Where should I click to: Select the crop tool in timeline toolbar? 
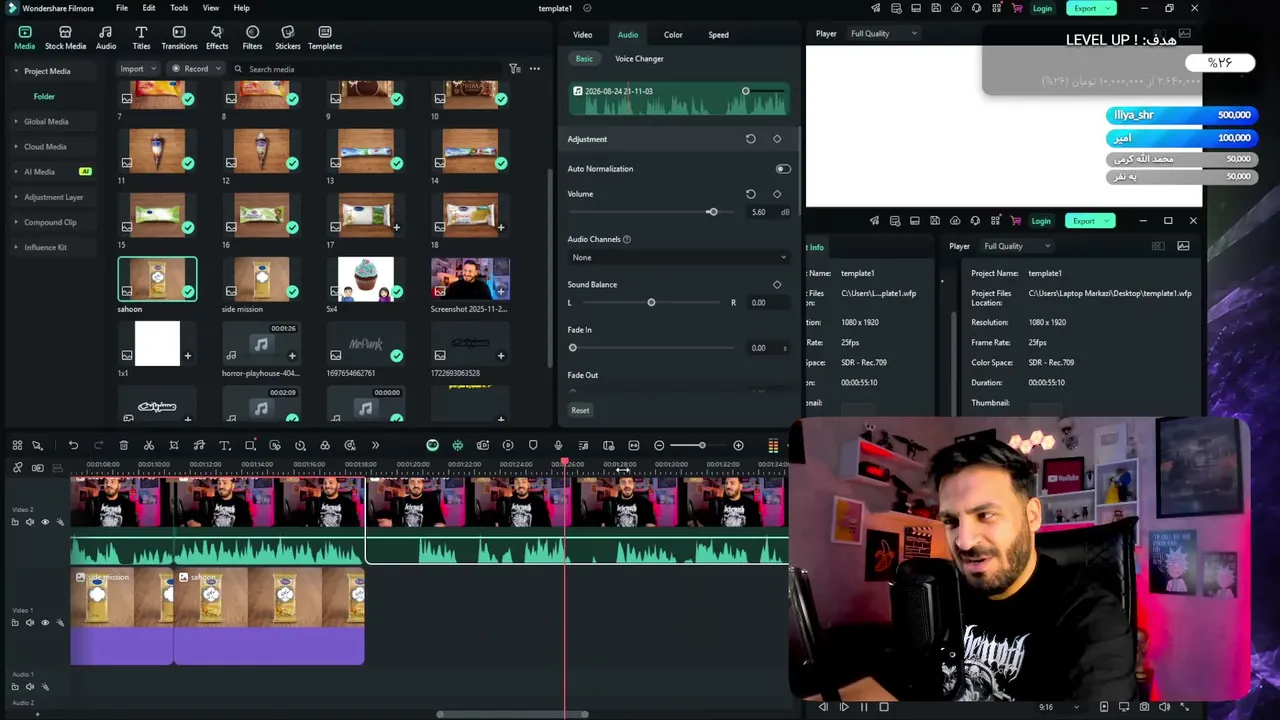tap(174, 445)
